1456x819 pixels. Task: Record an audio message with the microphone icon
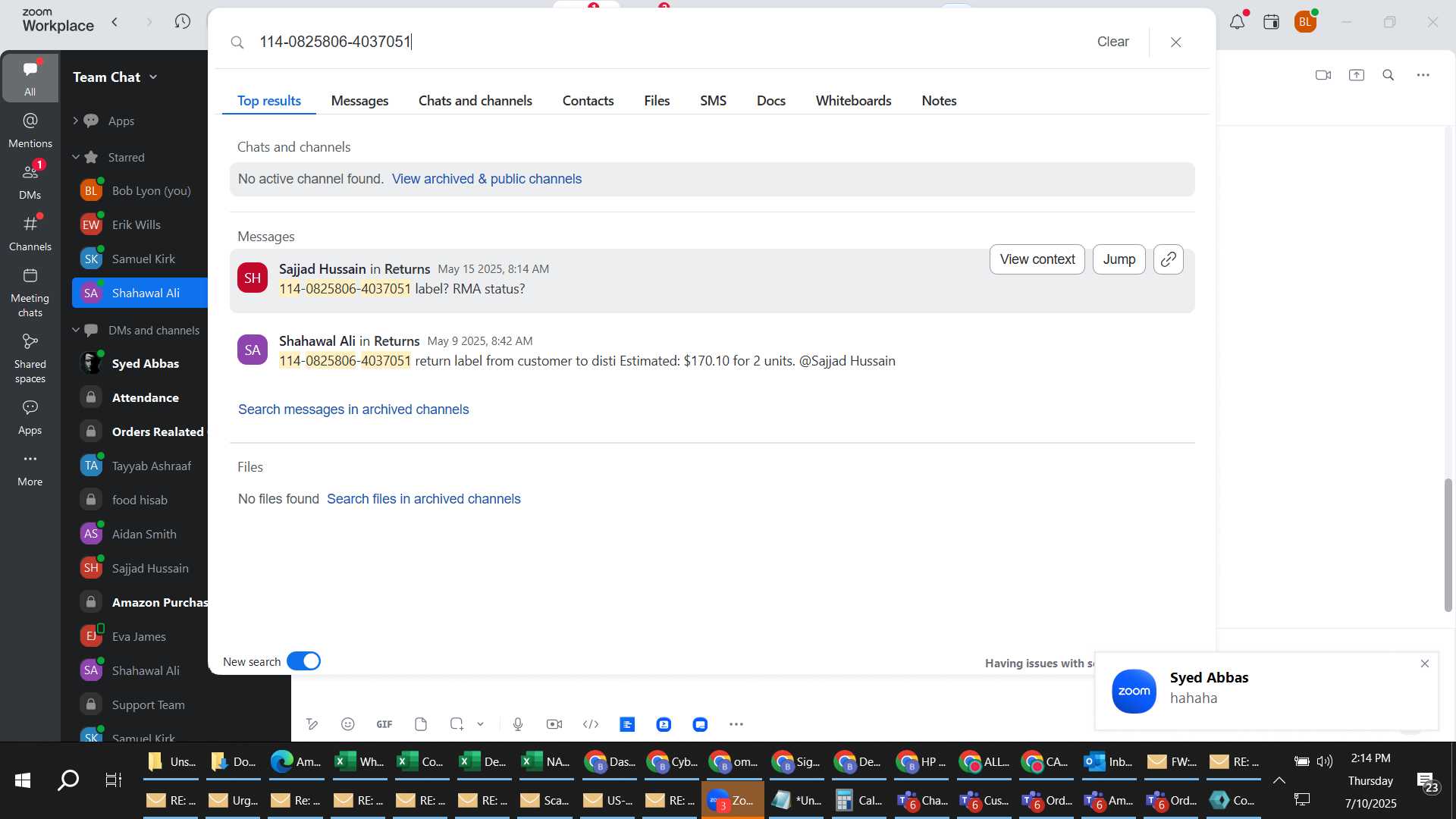tap(518, 724)
